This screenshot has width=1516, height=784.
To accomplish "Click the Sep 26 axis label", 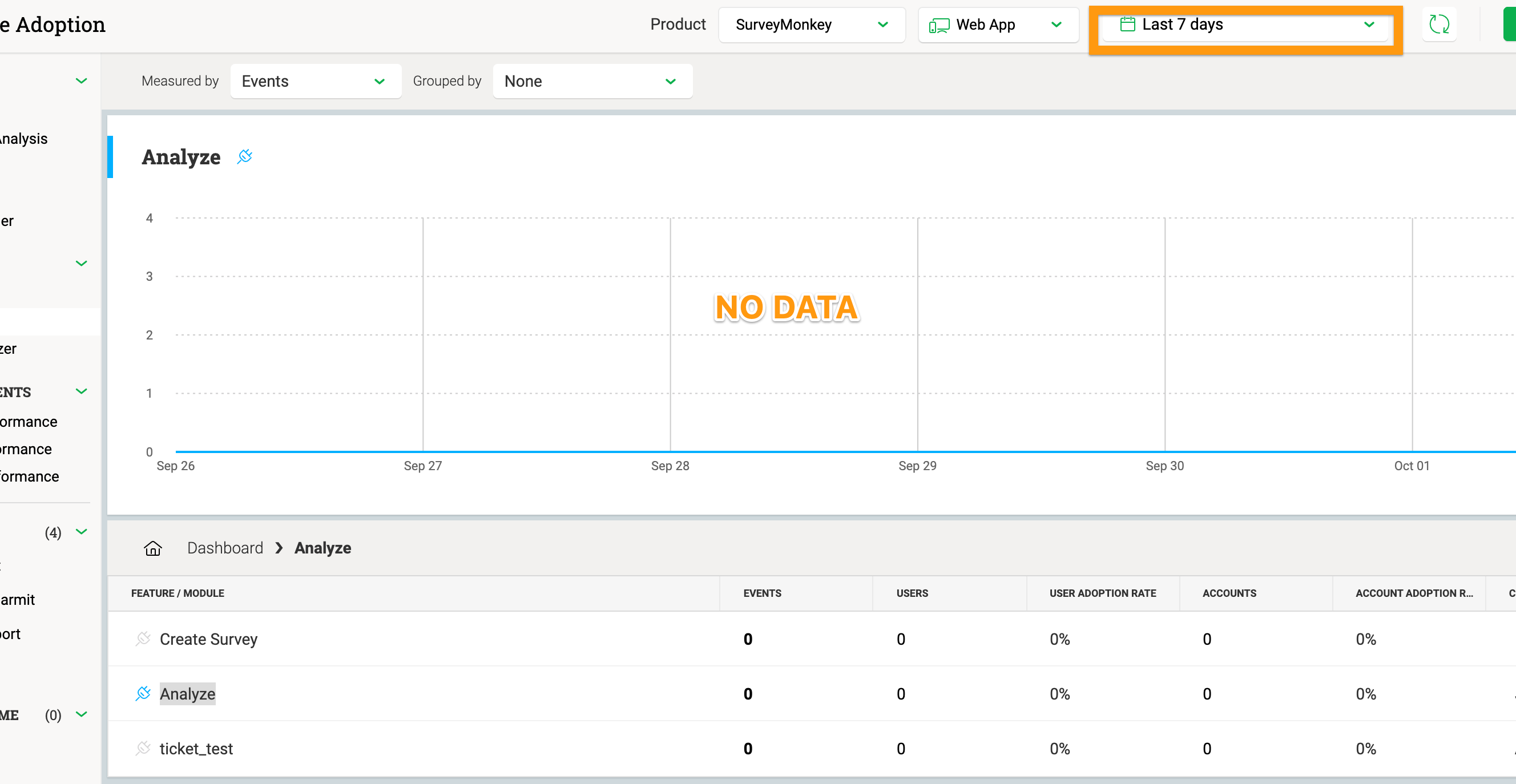I will tap(175, 466).
